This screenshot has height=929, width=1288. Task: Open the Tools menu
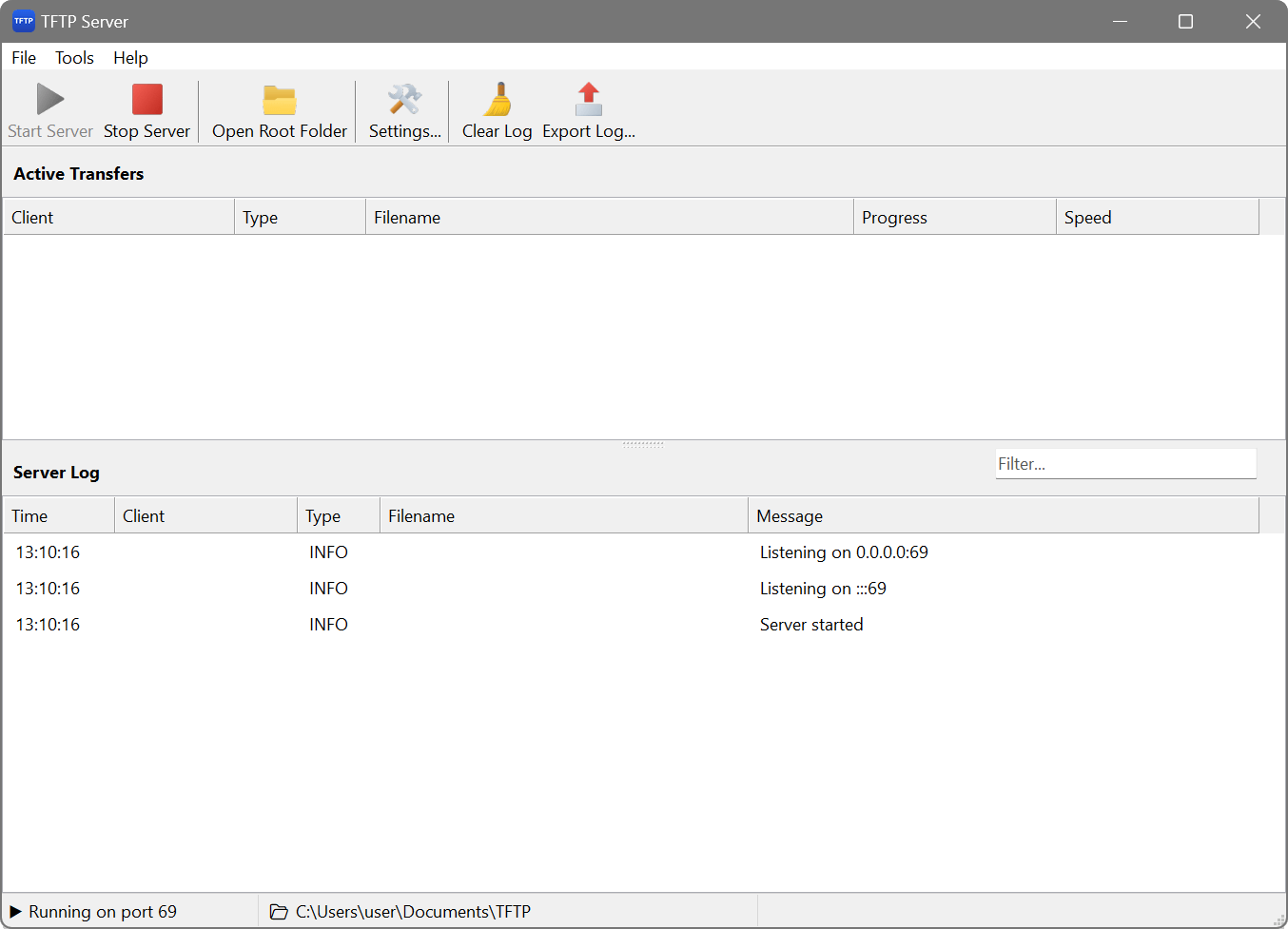pos(74,58)
